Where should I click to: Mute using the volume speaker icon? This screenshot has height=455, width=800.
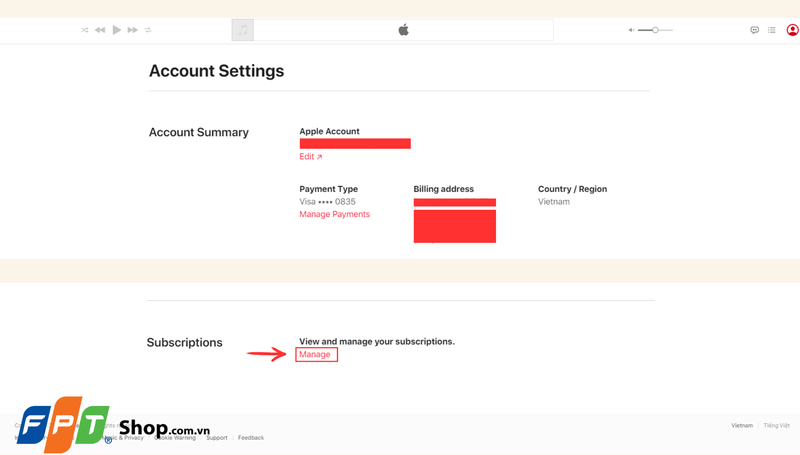[631, 30]
